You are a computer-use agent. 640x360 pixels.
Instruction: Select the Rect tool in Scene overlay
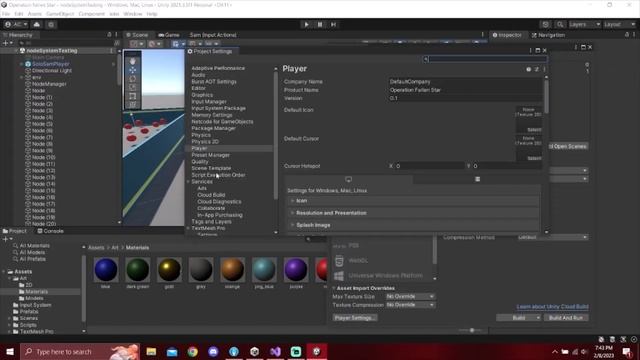point(133,96)
